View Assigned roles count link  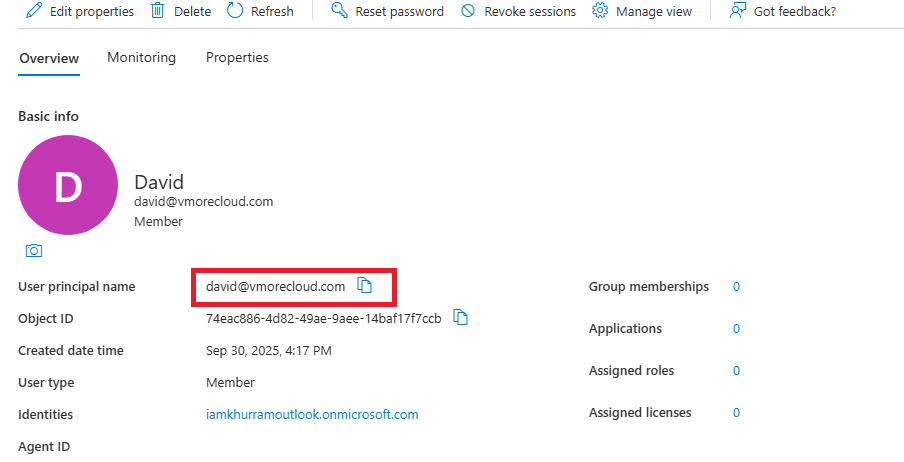pyautogui.click(x=736, y=370)
